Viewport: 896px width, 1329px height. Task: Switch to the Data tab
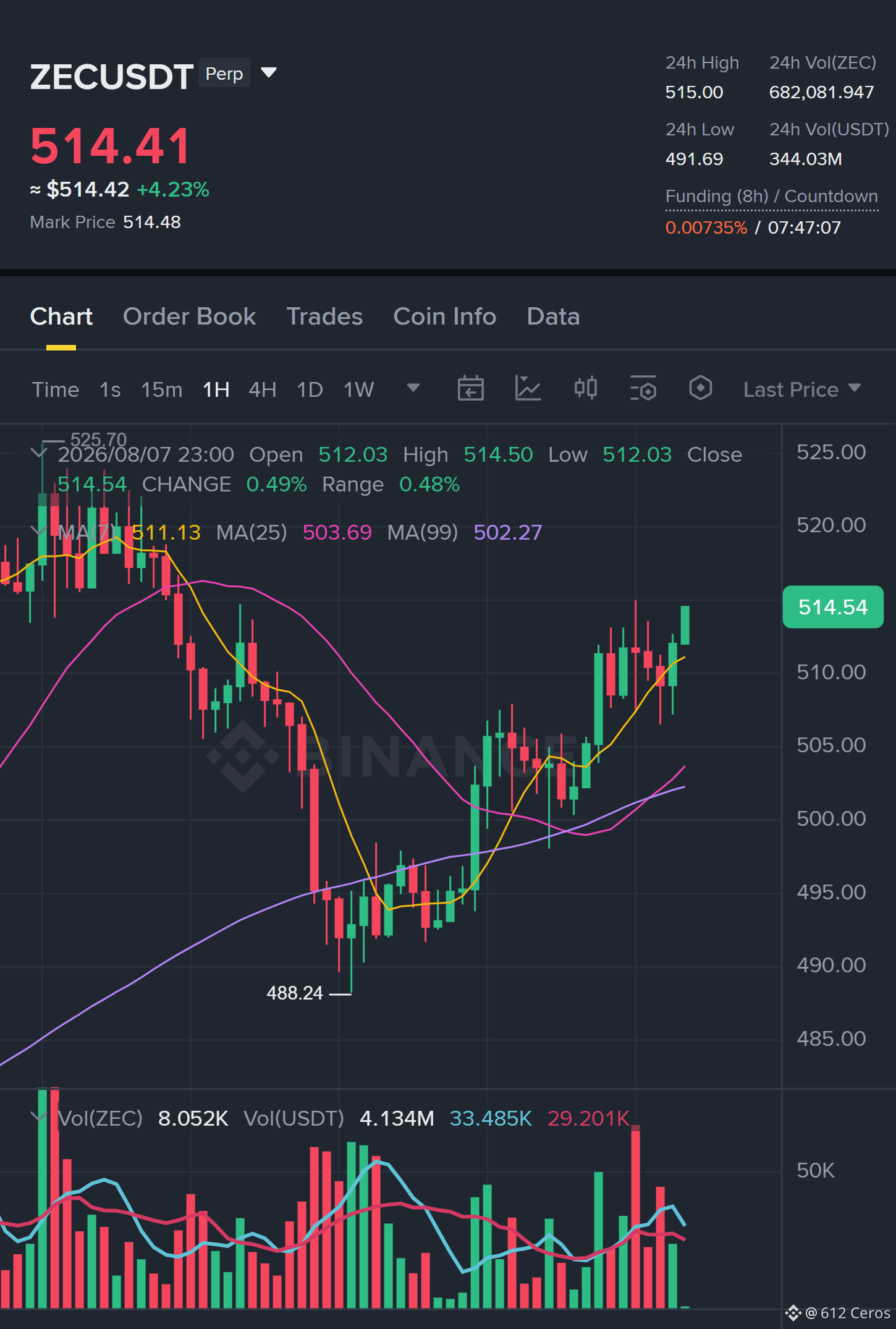pos(553,316)
